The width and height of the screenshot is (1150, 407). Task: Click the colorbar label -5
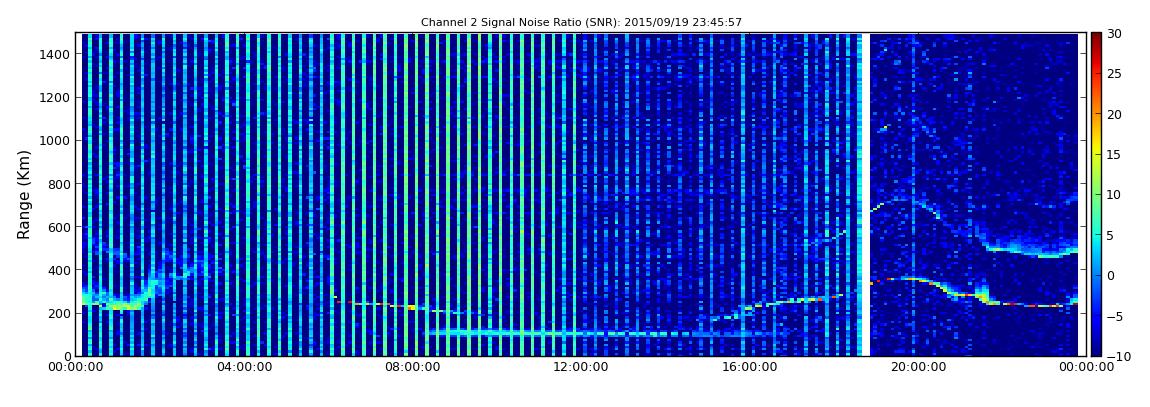pos(1116,316)
